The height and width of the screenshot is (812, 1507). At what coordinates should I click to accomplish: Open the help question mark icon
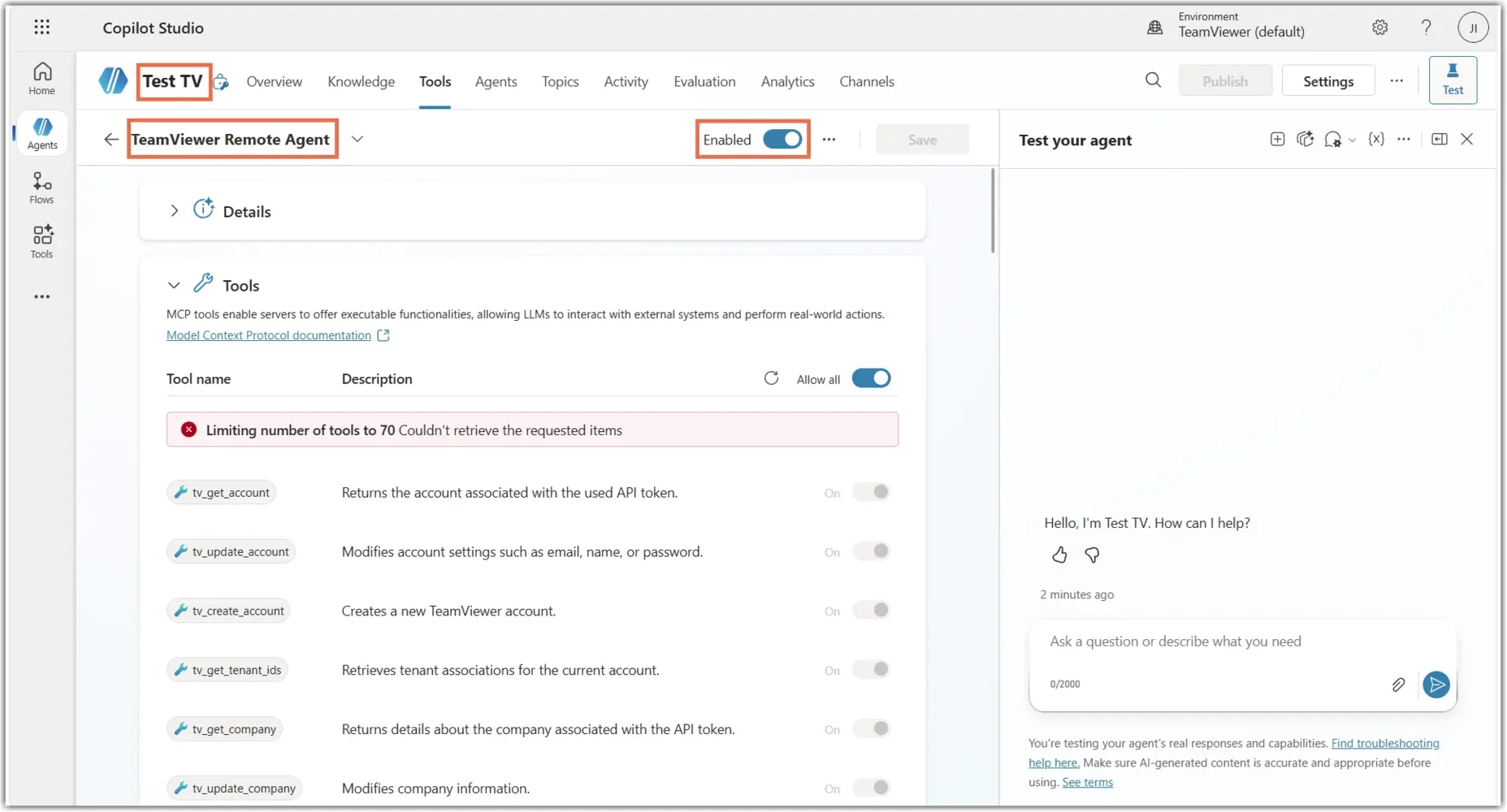pos(1426,28)
